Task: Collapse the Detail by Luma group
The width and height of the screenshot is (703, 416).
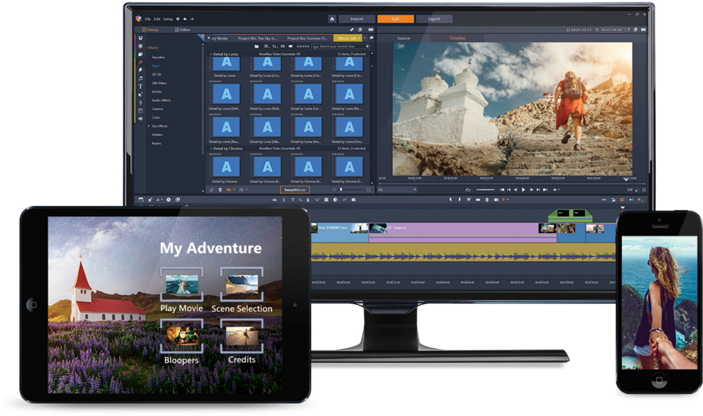Action: (x=211, y=54)
